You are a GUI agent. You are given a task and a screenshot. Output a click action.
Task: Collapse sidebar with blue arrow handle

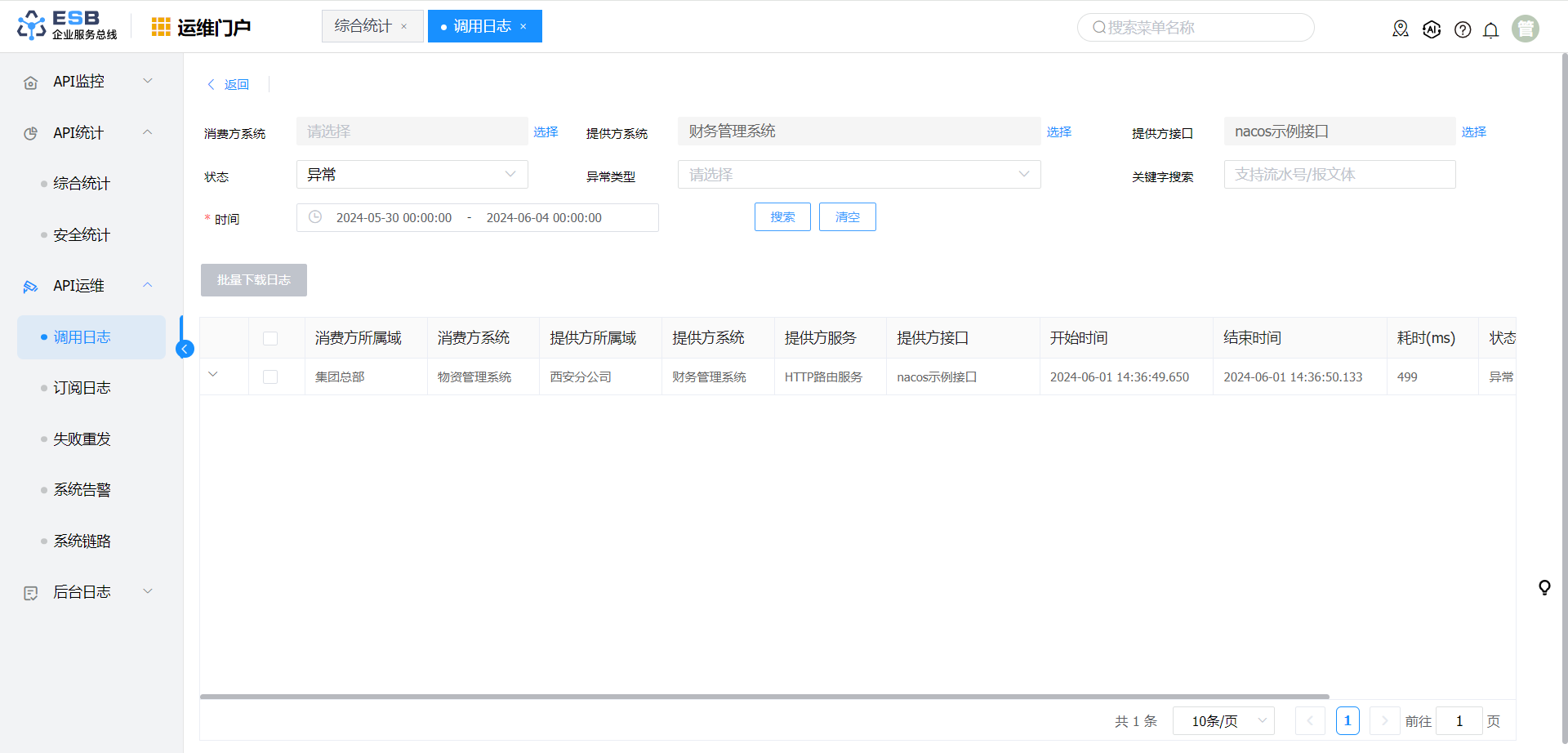tap(185, 349)
